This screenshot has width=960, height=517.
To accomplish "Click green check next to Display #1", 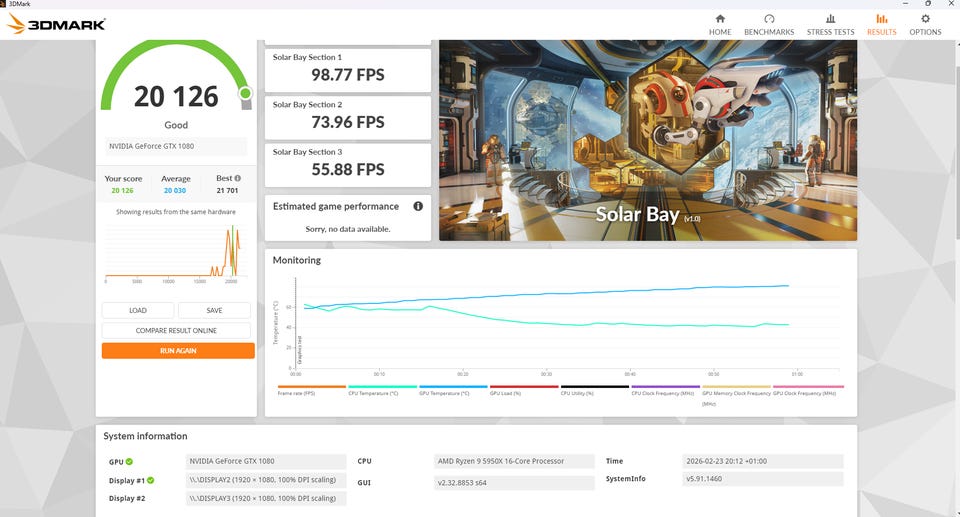I will point(151,480).
